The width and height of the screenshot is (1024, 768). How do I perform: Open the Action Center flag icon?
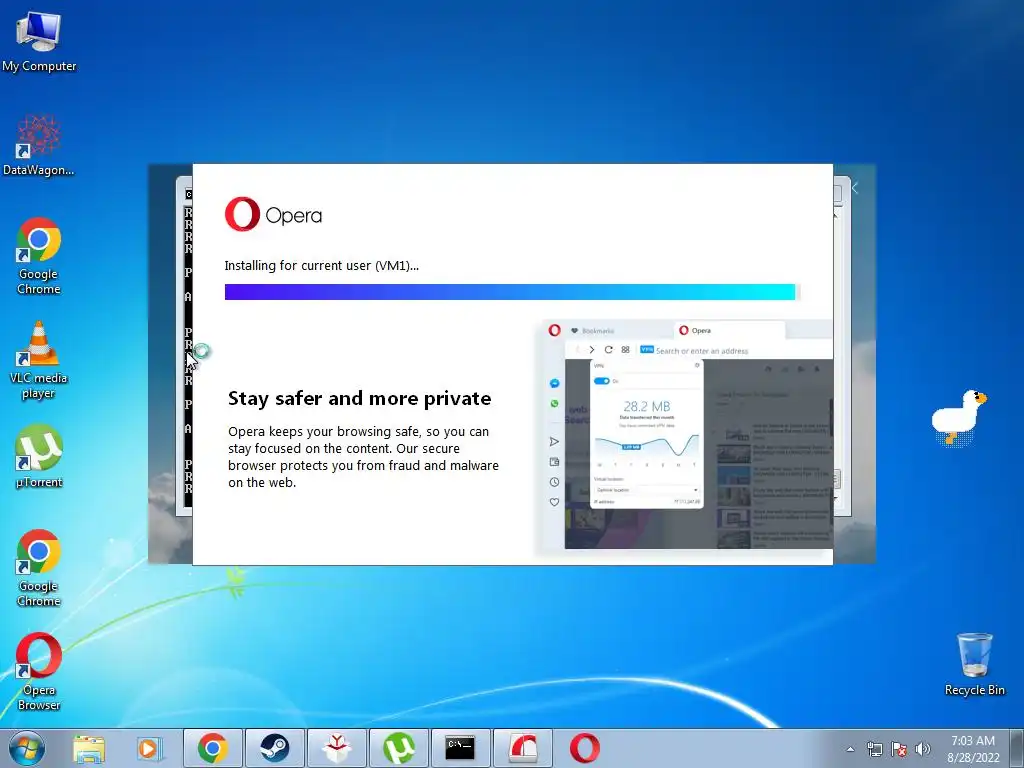(899, 749)
